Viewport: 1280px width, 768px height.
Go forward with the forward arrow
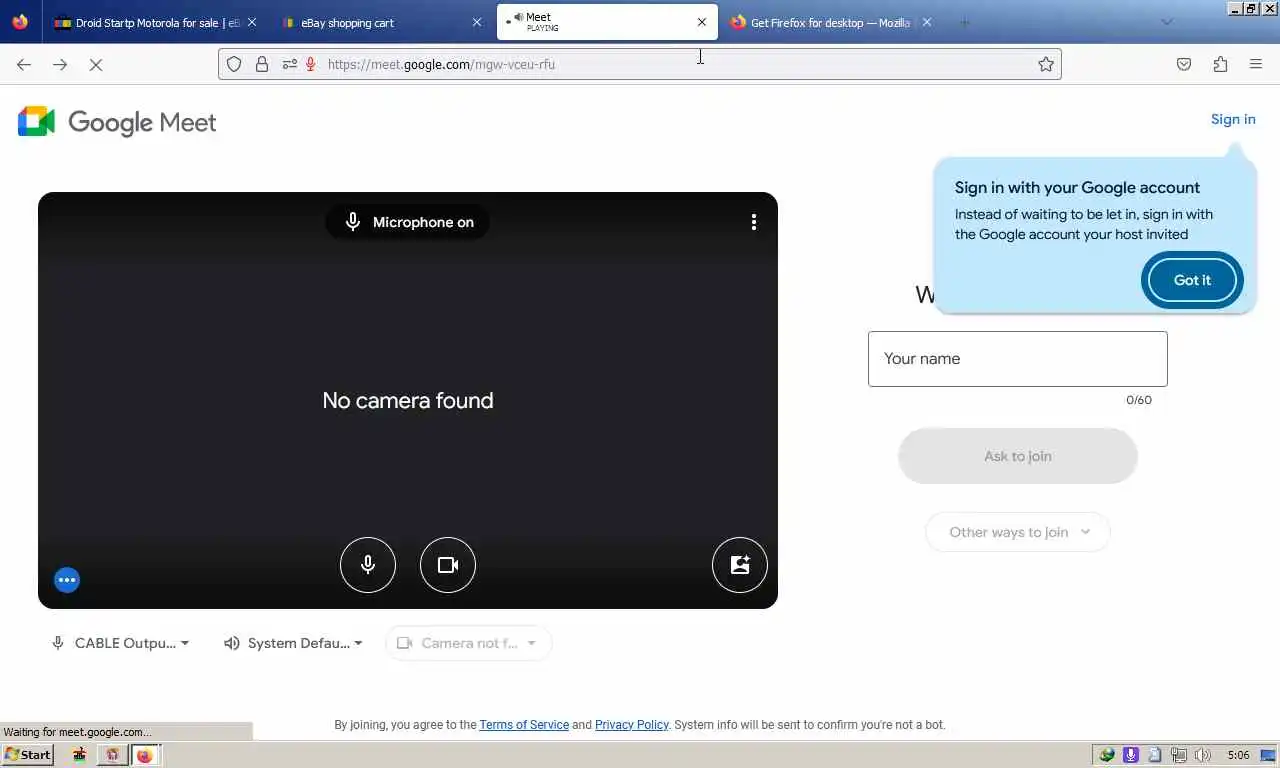(60, 64)
